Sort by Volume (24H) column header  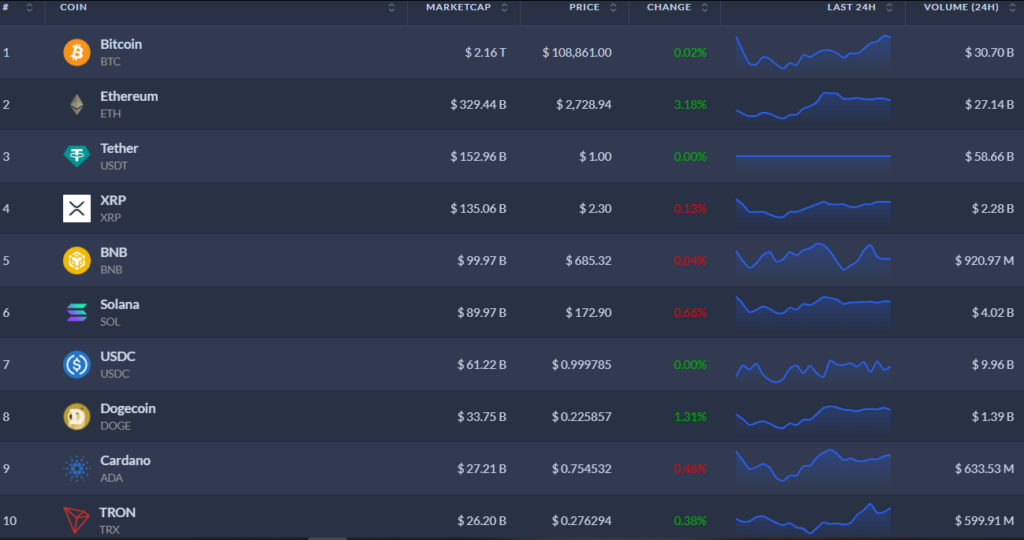point(963,8)
